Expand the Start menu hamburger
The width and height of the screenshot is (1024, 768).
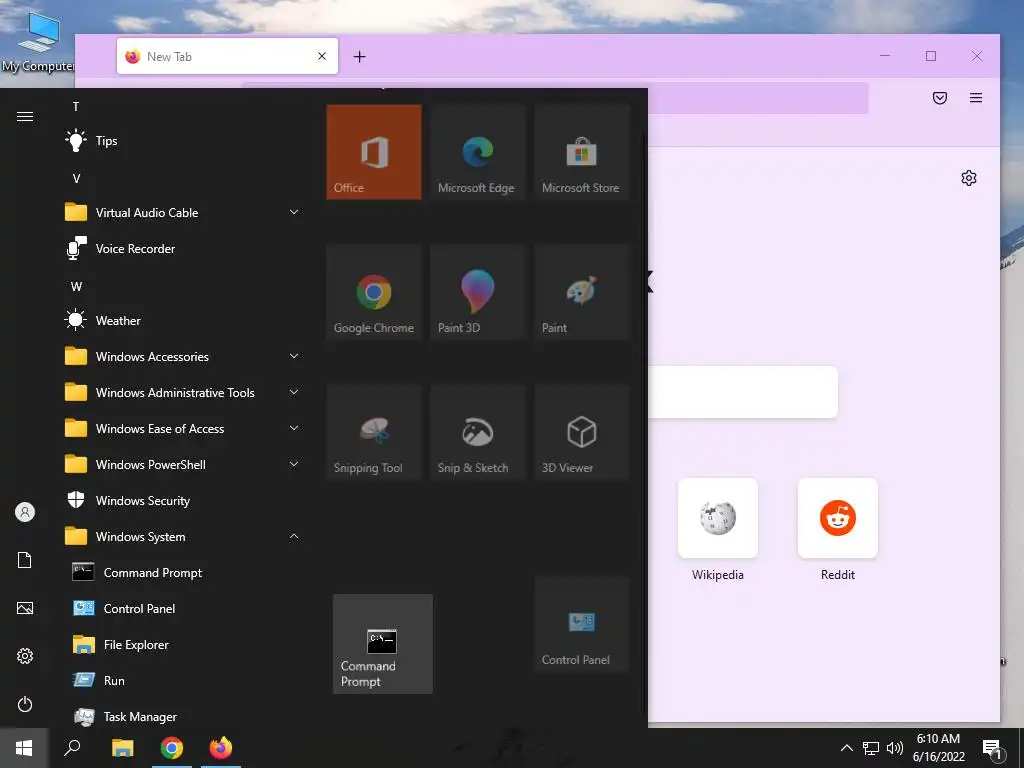[x=25, y=116]
